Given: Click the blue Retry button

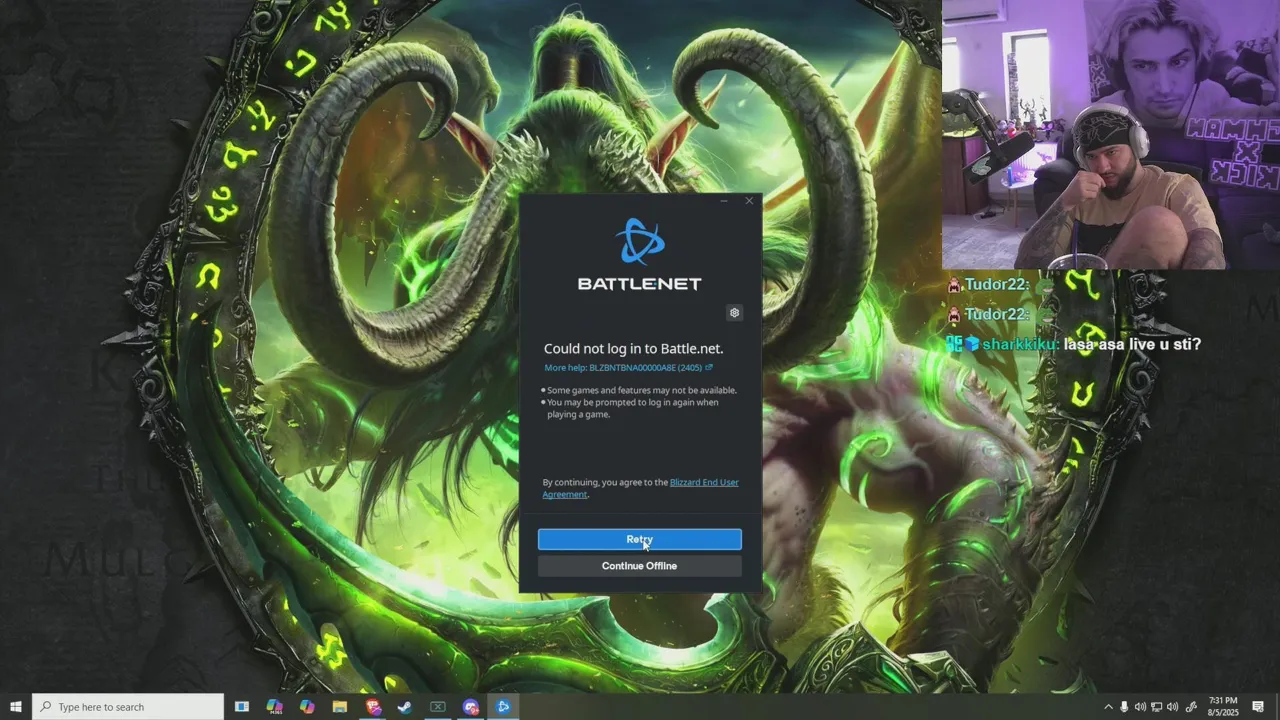Looking at the screenshot, I should click(640, 540).
